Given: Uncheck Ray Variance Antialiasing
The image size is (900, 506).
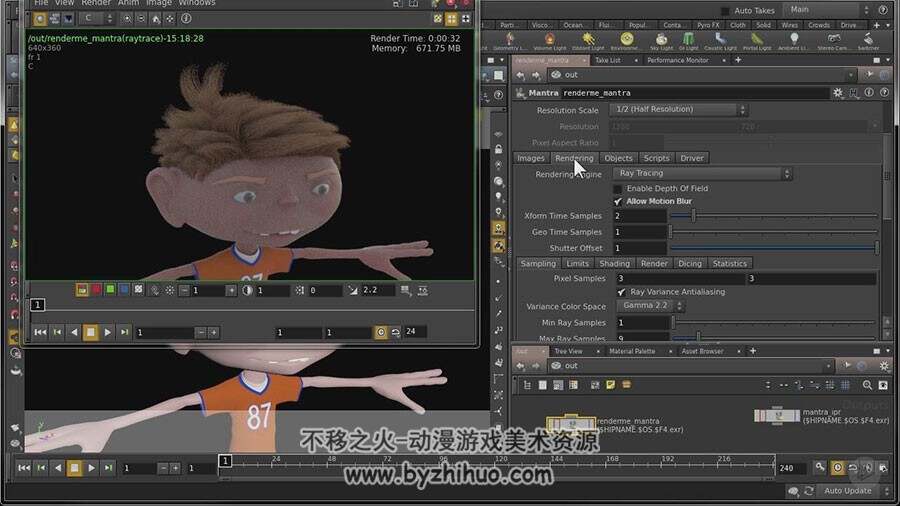Looking at the screenshot, I should [621, 292].
